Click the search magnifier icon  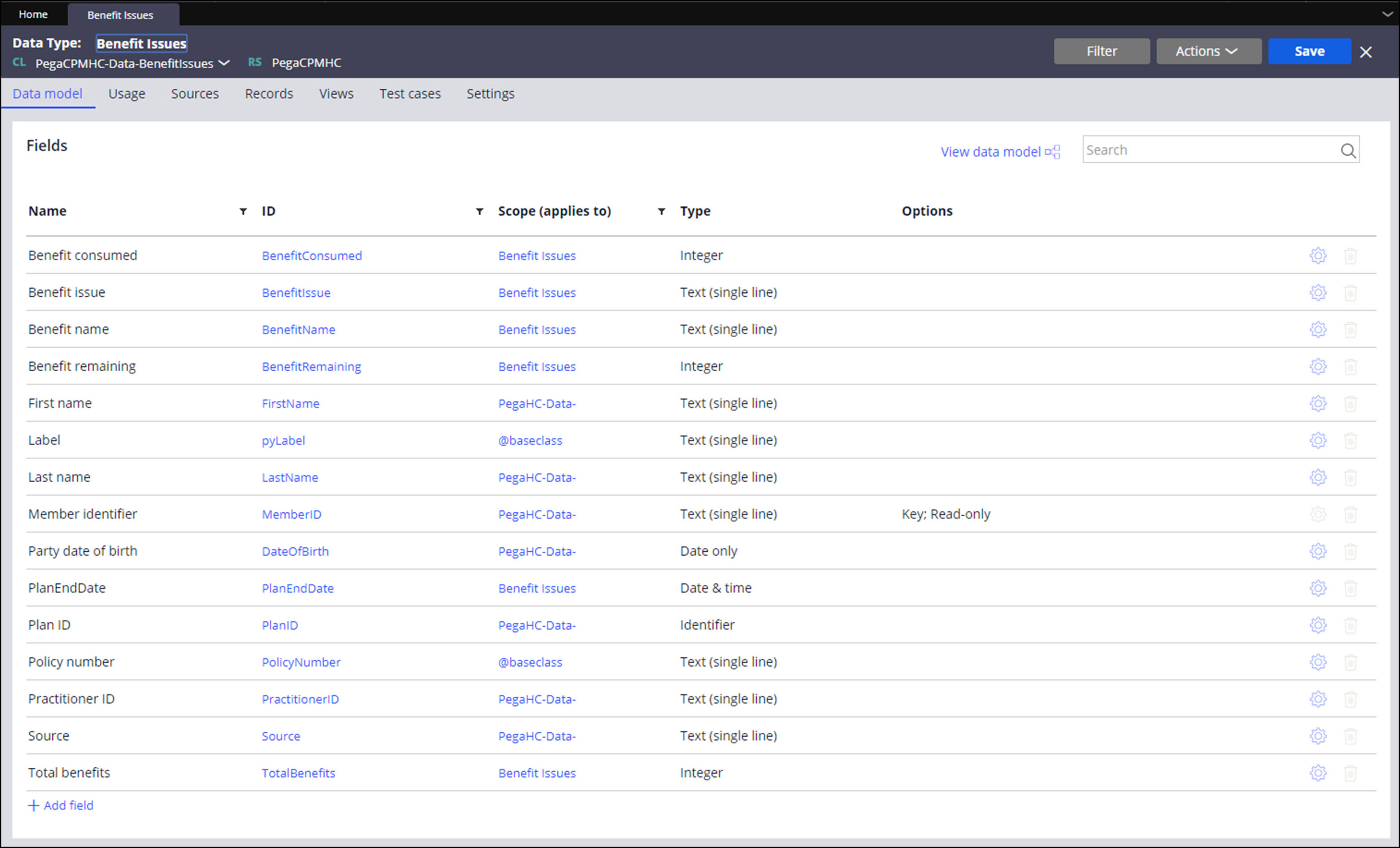(1348, 151)
